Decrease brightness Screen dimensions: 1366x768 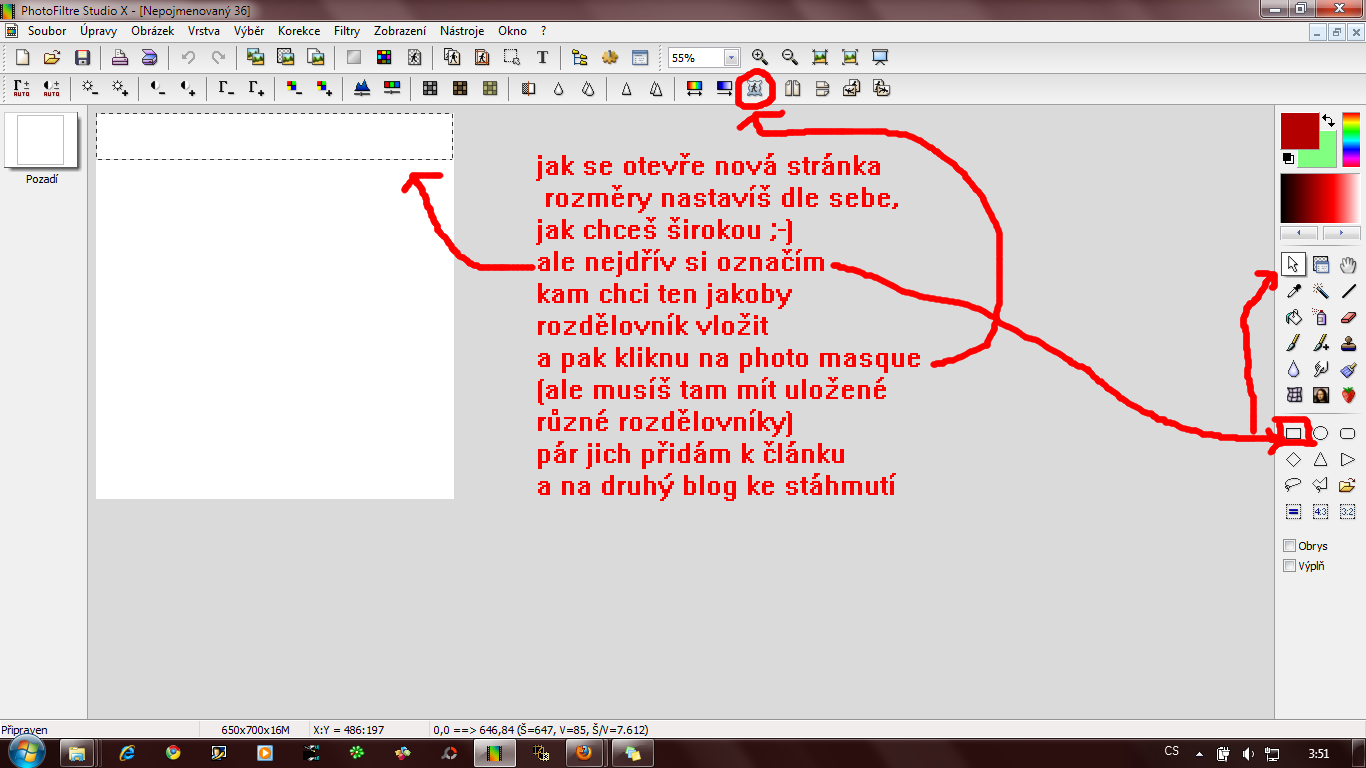(x=89, y=88)
